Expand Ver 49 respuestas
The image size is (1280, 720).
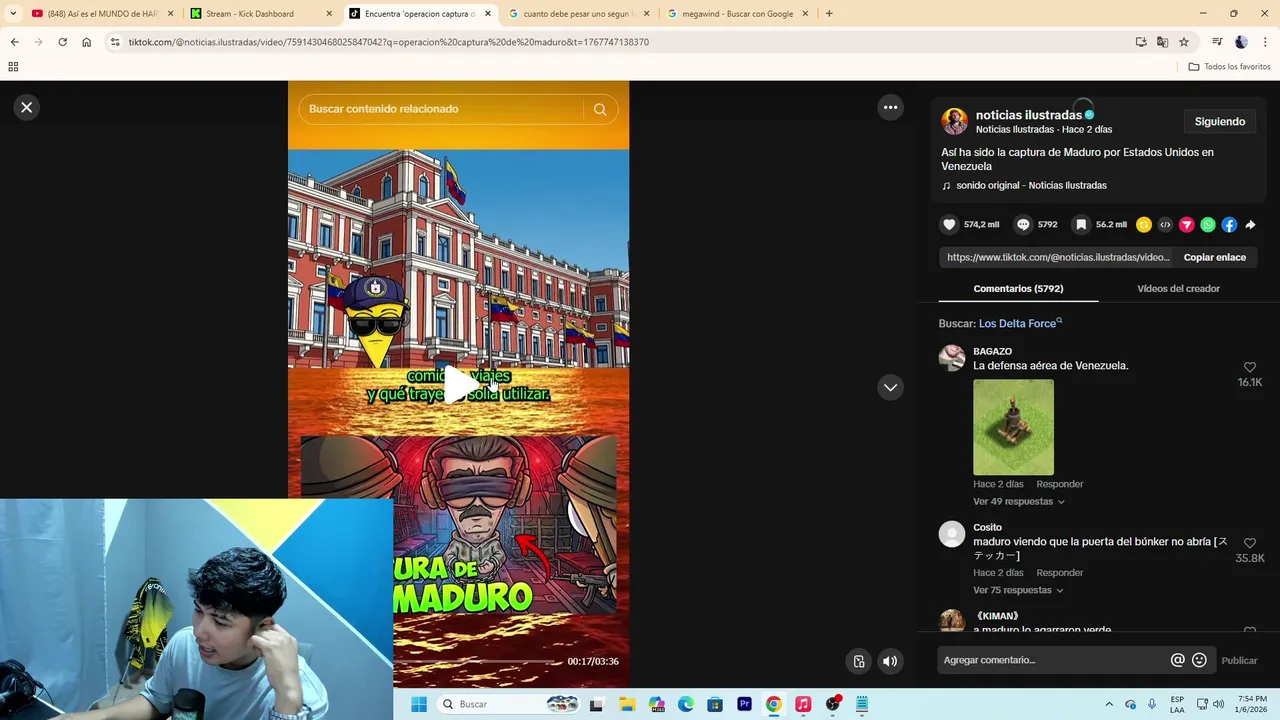tap(1018, 501)
